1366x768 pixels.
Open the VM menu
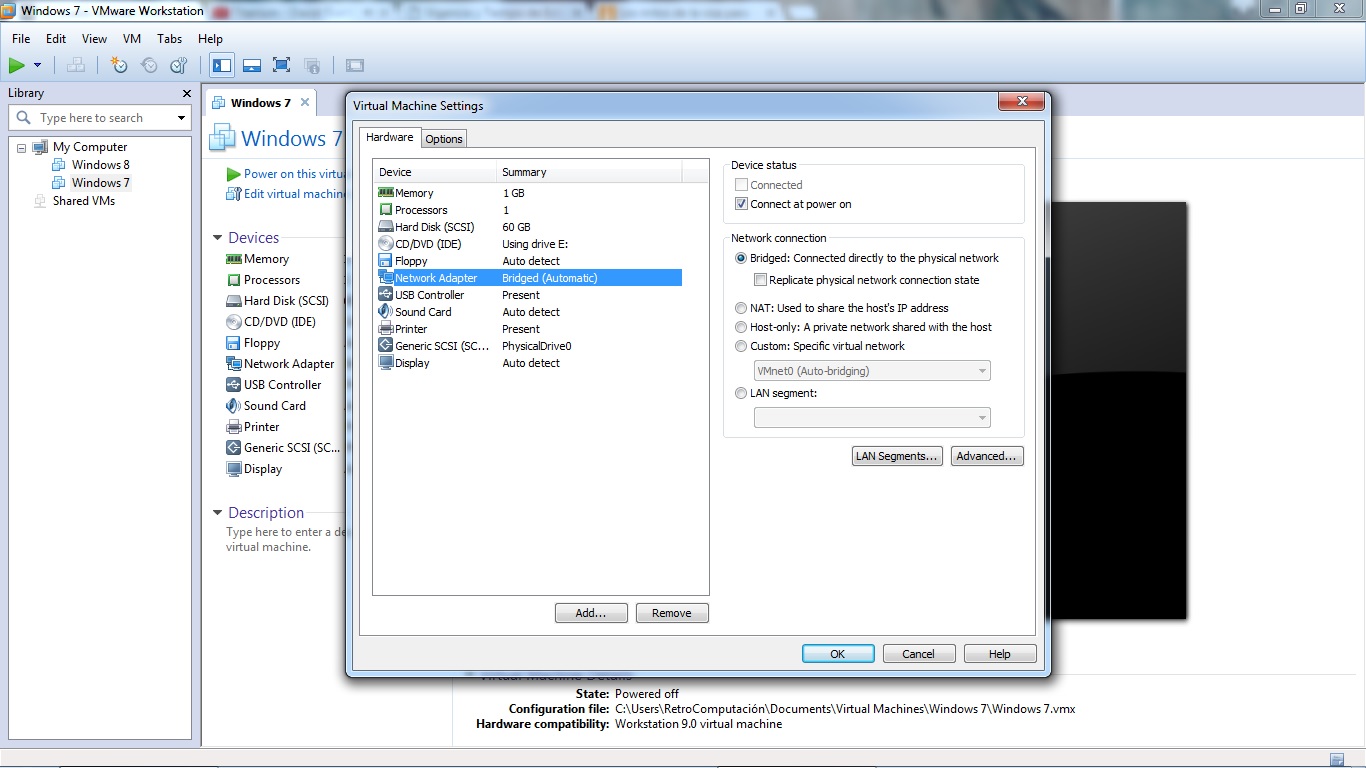point(132,39)
